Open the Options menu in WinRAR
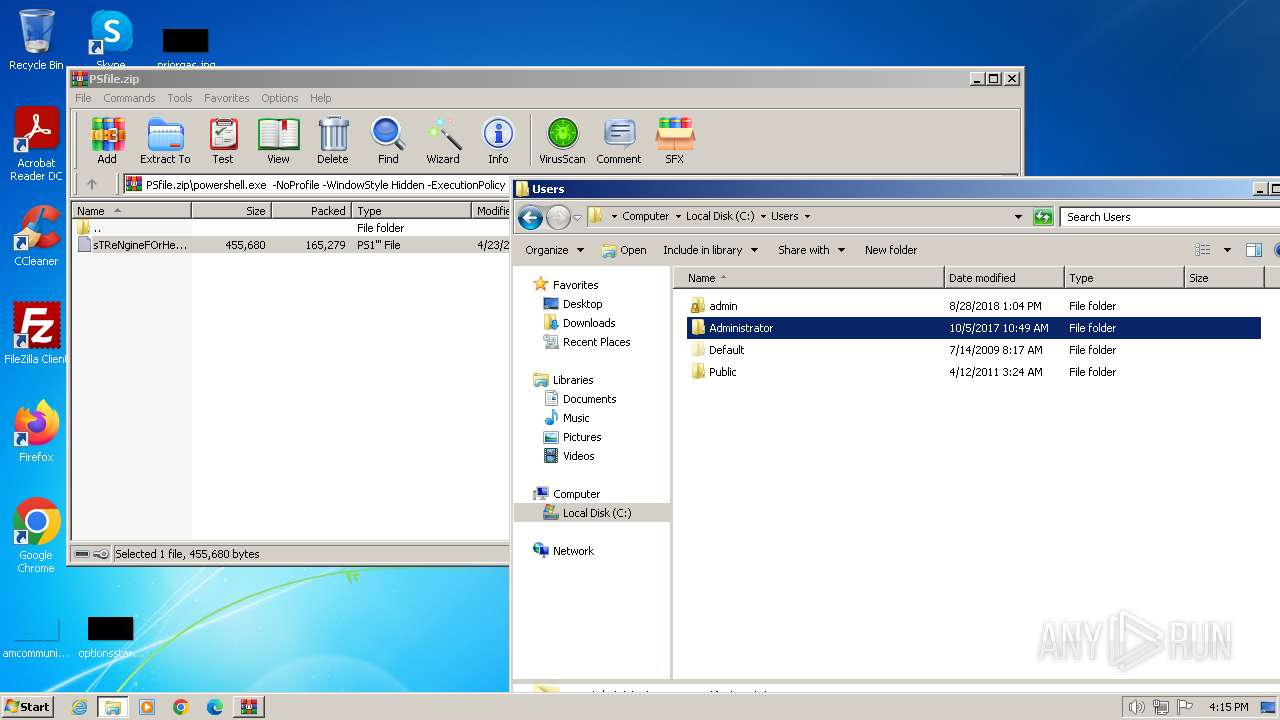1280x720 pixels. click(280, 98)
